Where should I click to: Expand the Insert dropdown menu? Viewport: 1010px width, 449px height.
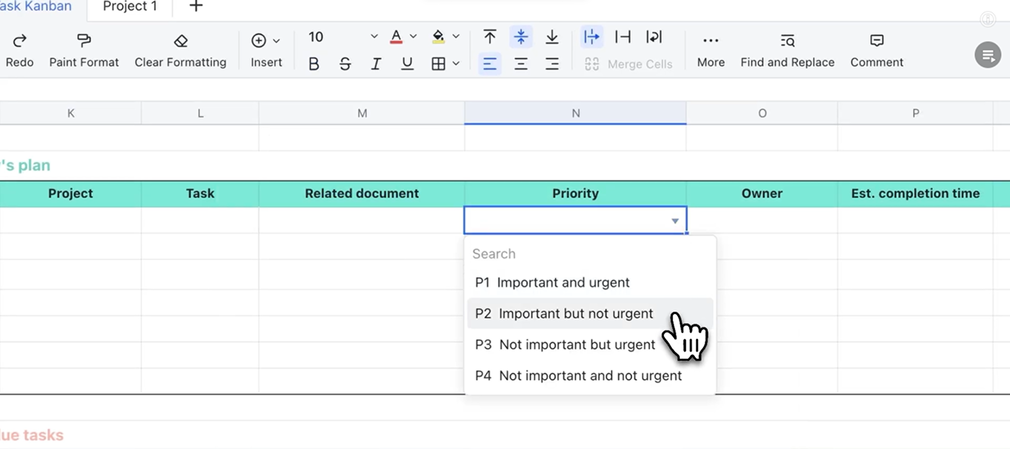click(276, 41)
